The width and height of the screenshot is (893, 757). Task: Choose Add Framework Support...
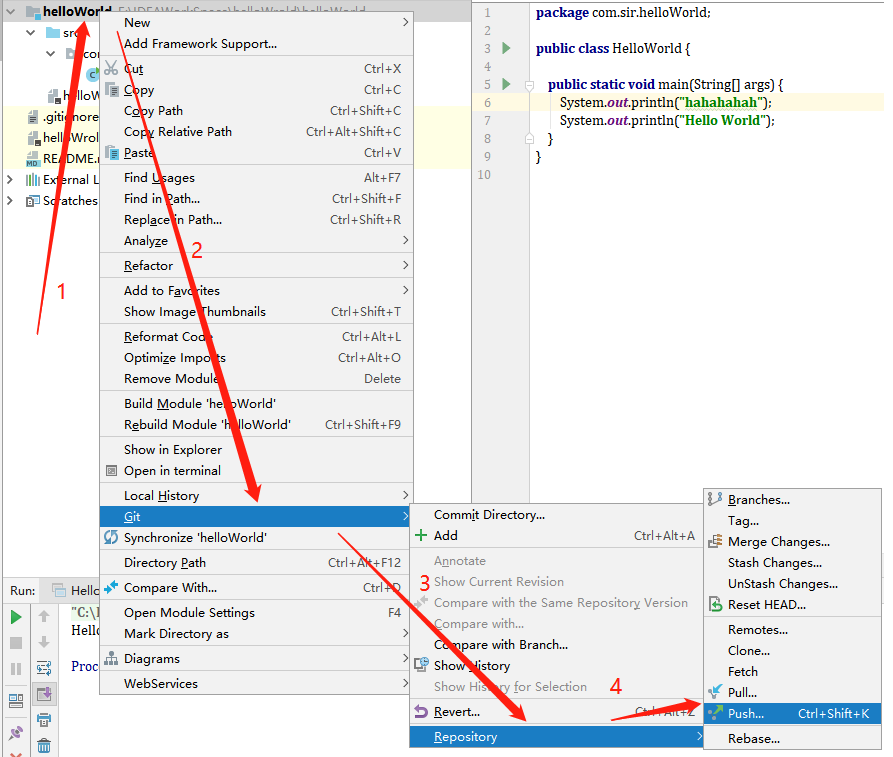pos(256,43)
